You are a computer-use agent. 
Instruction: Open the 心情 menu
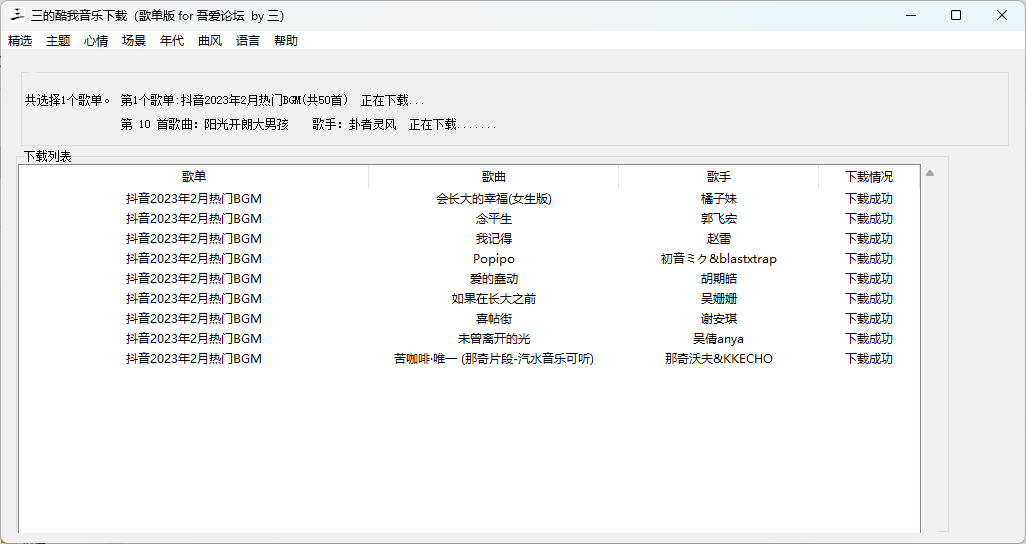(96, 41)
